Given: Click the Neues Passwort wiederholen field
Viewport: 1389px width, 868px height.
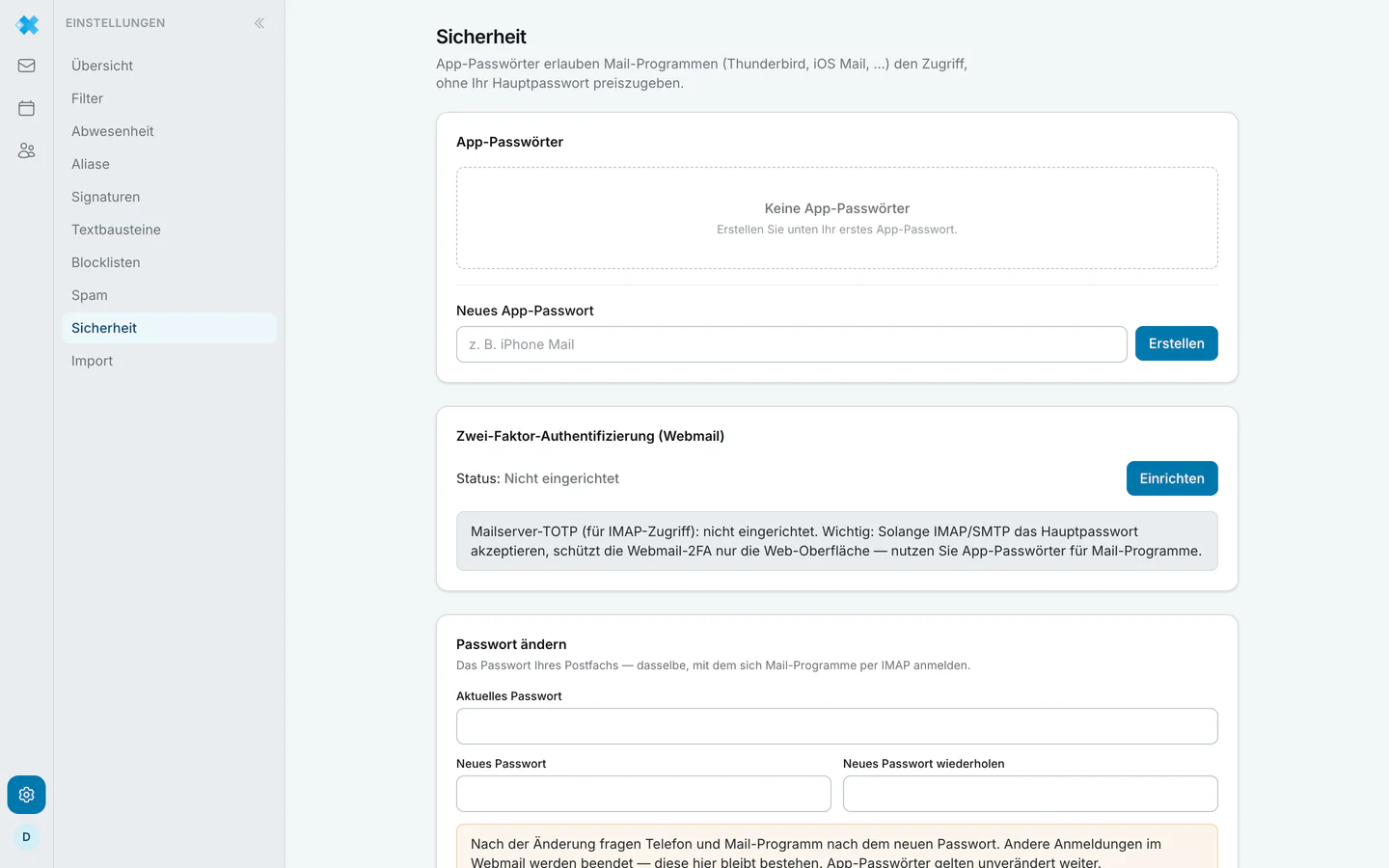Looking at the screenshot, I should click(1030, 794).
